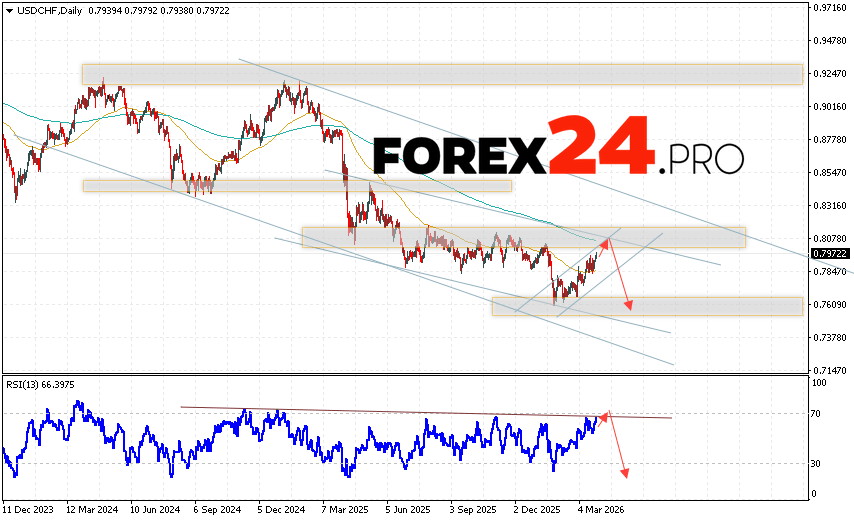The image size is (854, 521).
Task: Click price scale value 0.90160
Action: [830, 107]
